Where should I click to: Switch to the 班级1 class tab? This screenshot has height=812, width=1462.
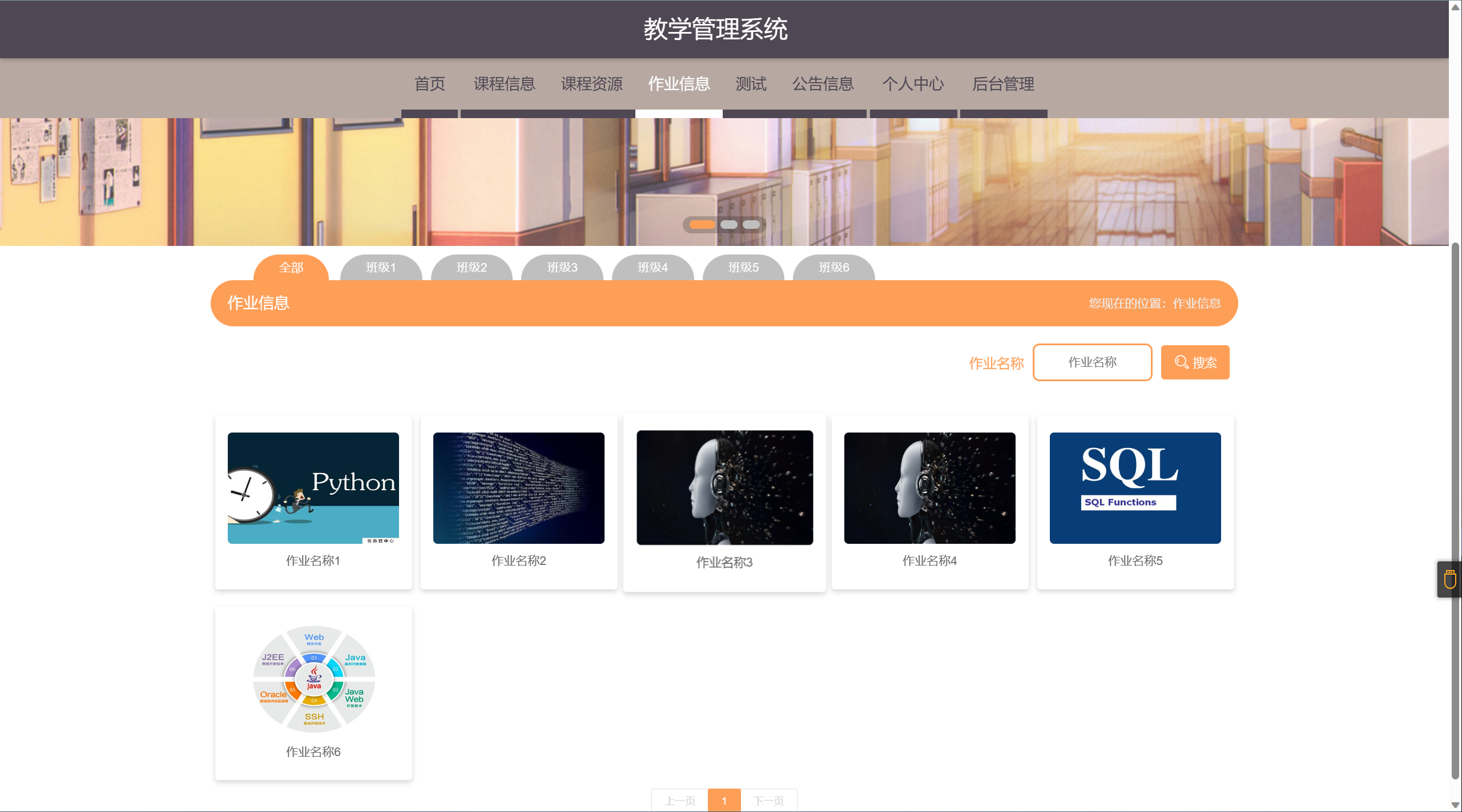click(x=381, y=268)
